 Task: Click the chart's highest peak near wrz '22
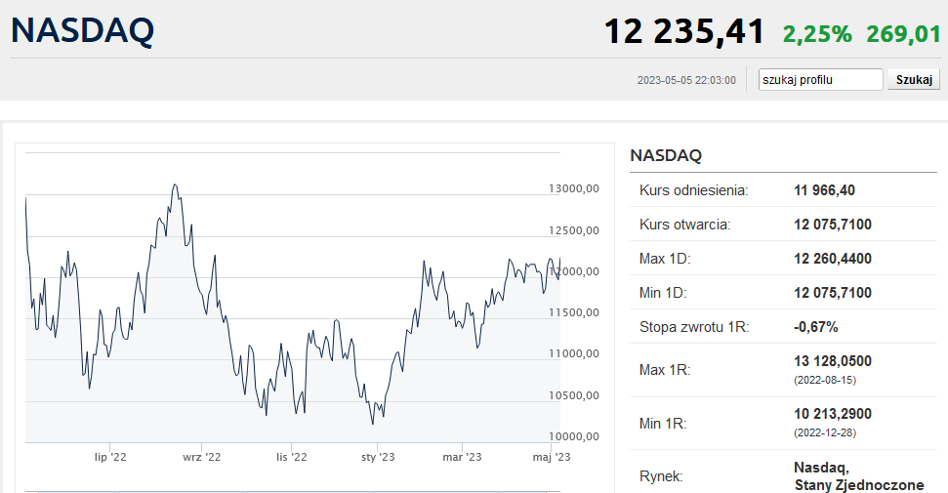tap(175, 185)
